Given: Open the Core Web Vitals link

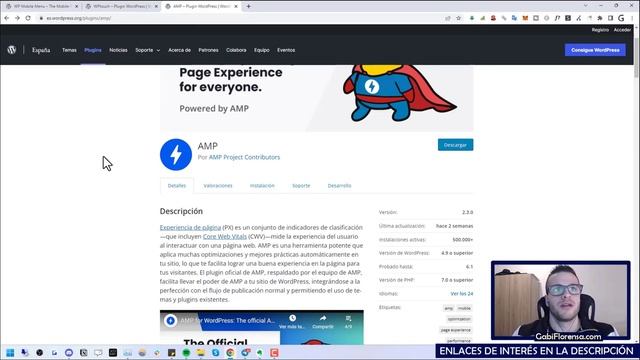Looking at the screenshot, I should coord(225,236).
